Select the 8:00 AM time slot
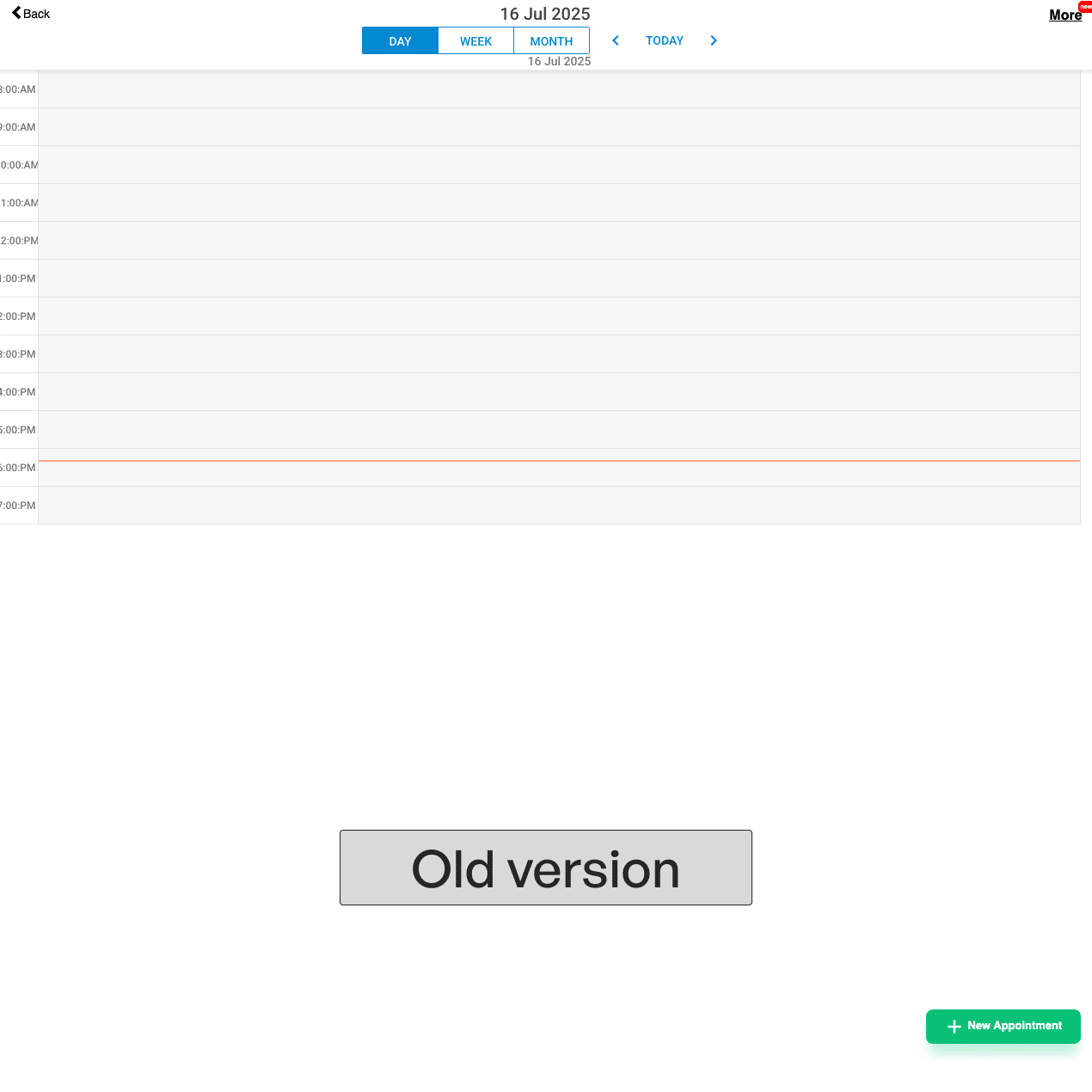1092x1092 pixels. point(559,89)
